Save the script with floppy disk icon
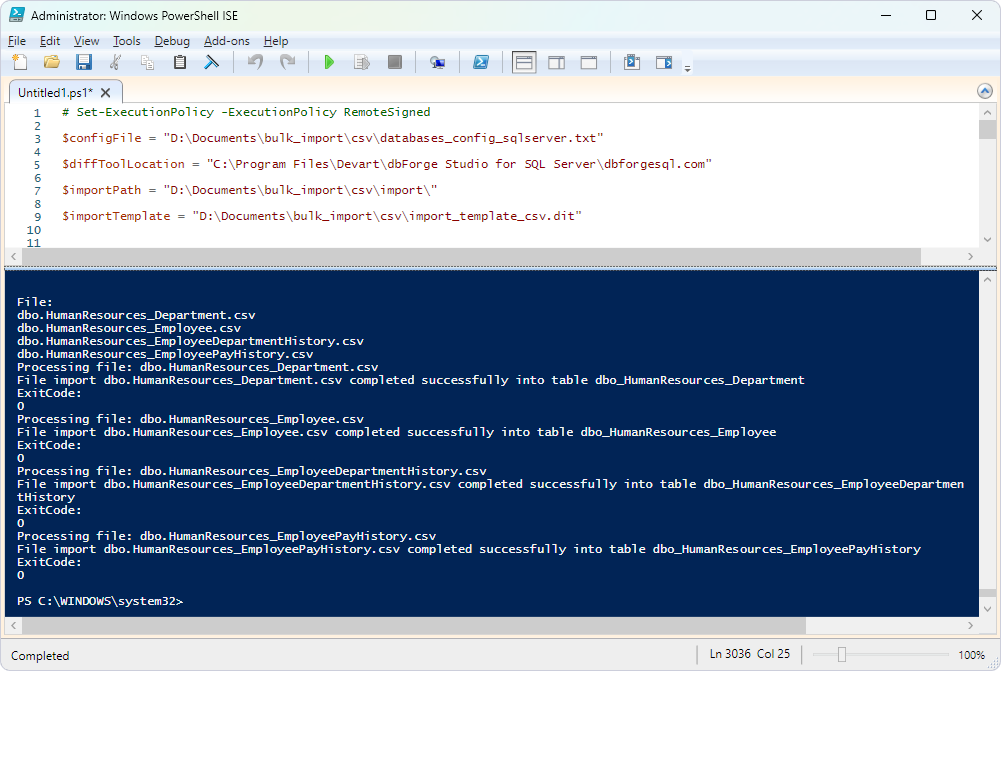 click(84, 63)
